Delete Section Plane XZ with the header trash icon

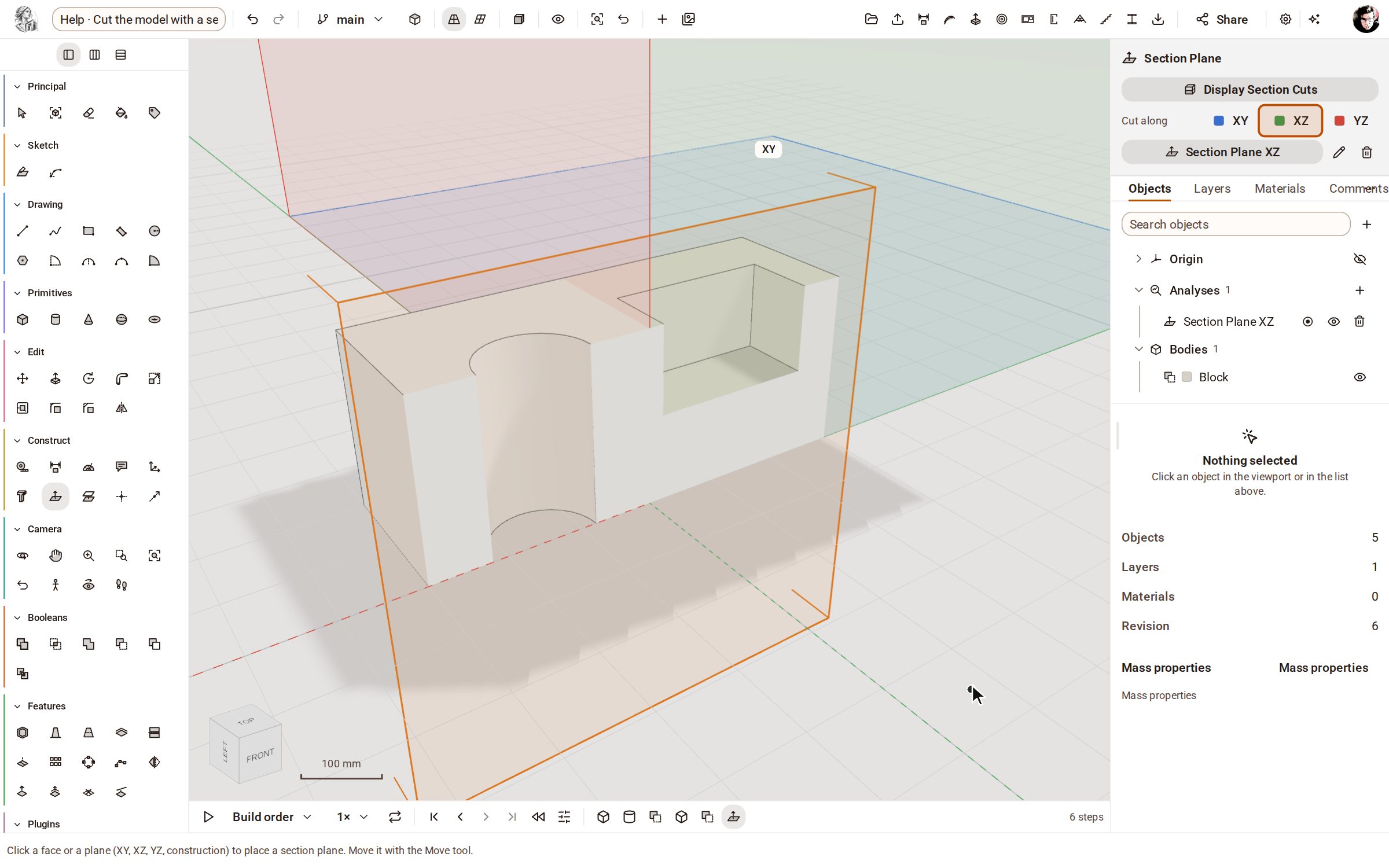[1366, 152]
